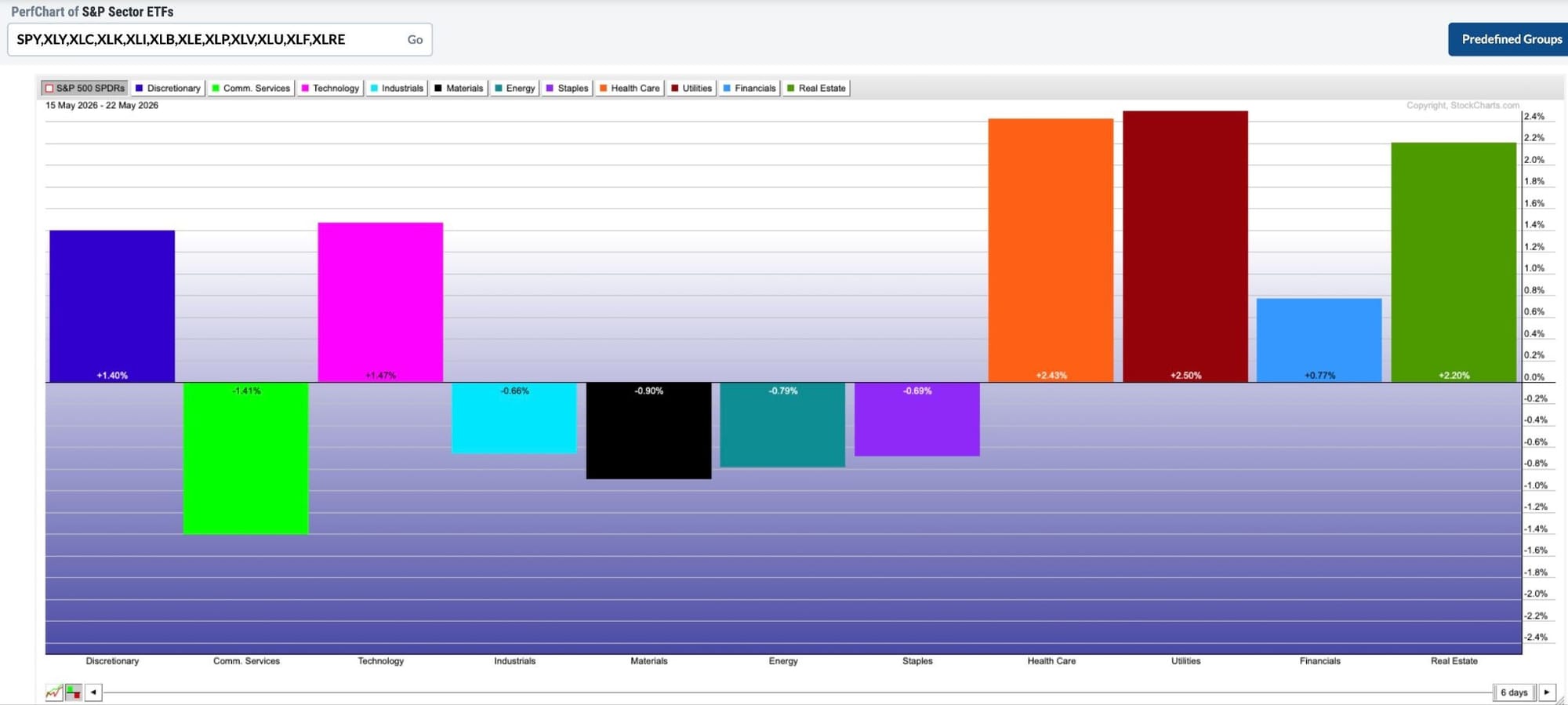Click the 'PerfChart of S&P Sector ETFs' heading

[x=93, y=12]
